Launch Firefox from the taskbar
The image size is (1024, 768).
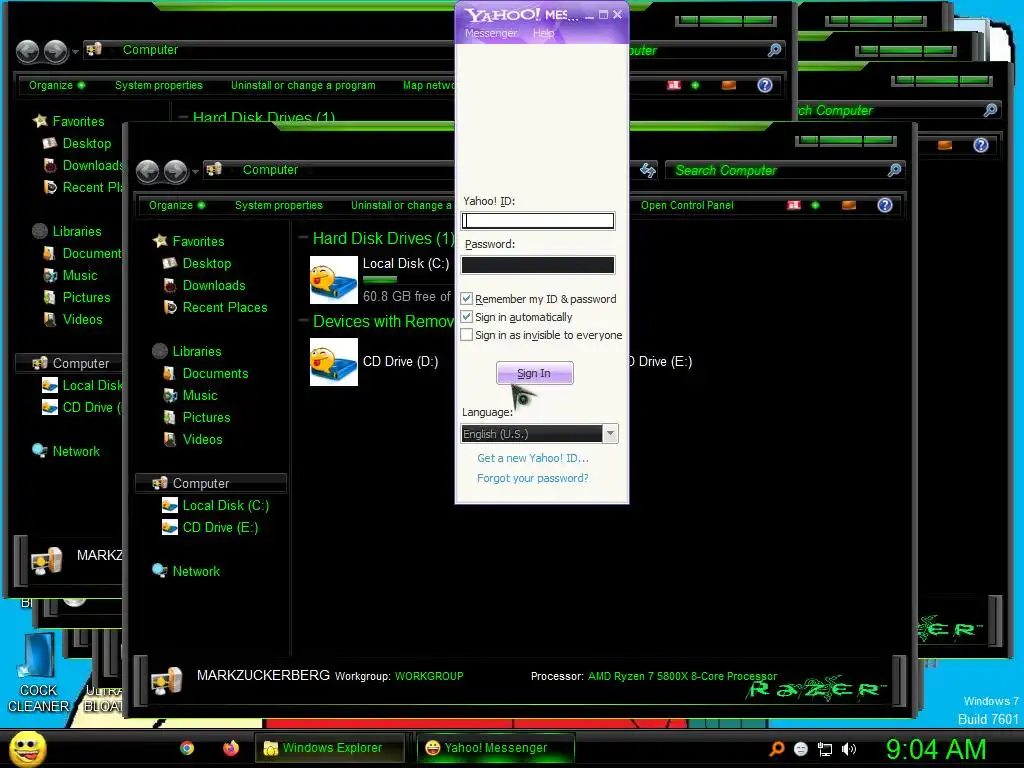[x=231, y=748]
